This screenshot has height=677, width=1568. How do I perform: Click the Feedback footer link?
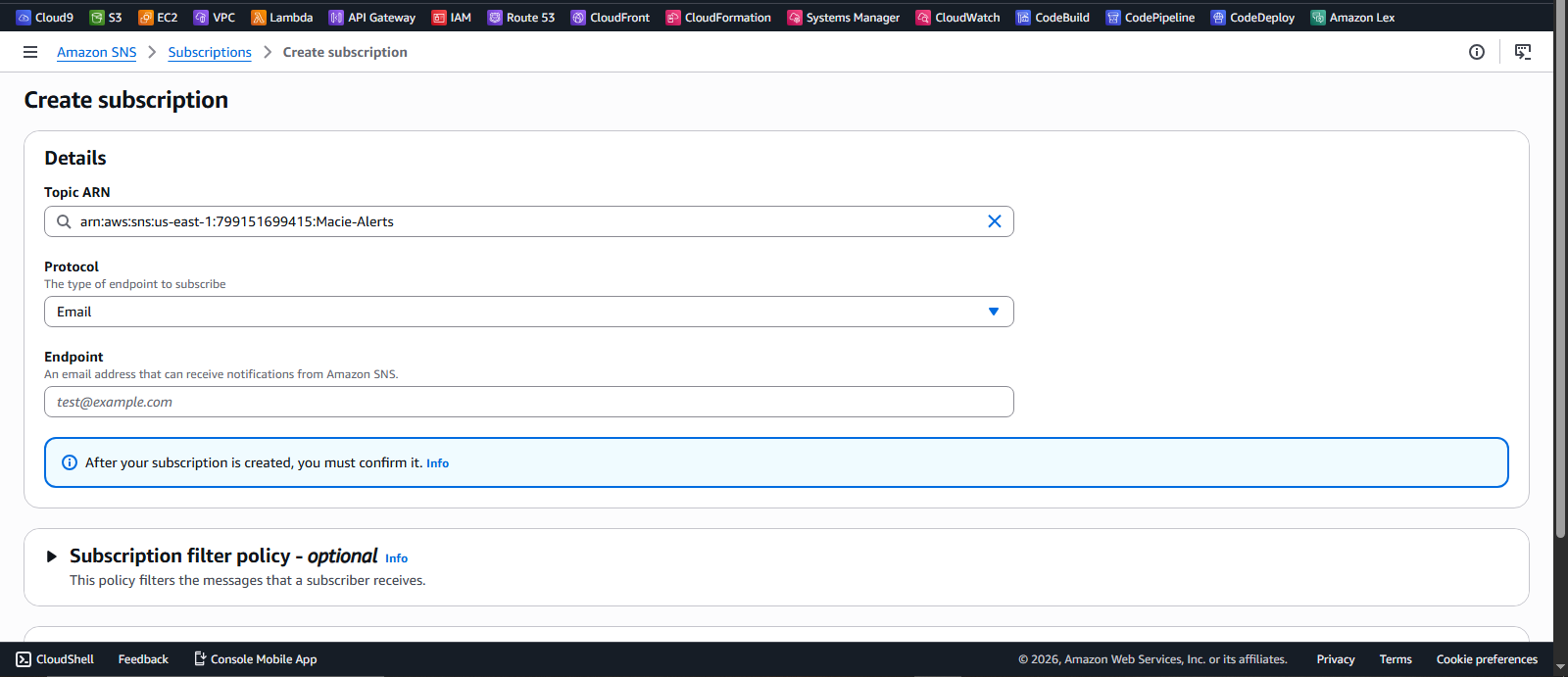tap(143, 659)
